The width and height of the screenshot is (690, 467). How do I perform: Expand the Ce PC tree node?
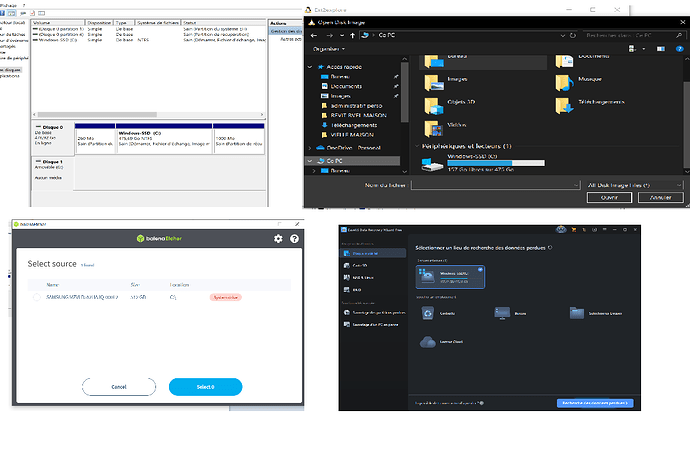tap(309, 159)
